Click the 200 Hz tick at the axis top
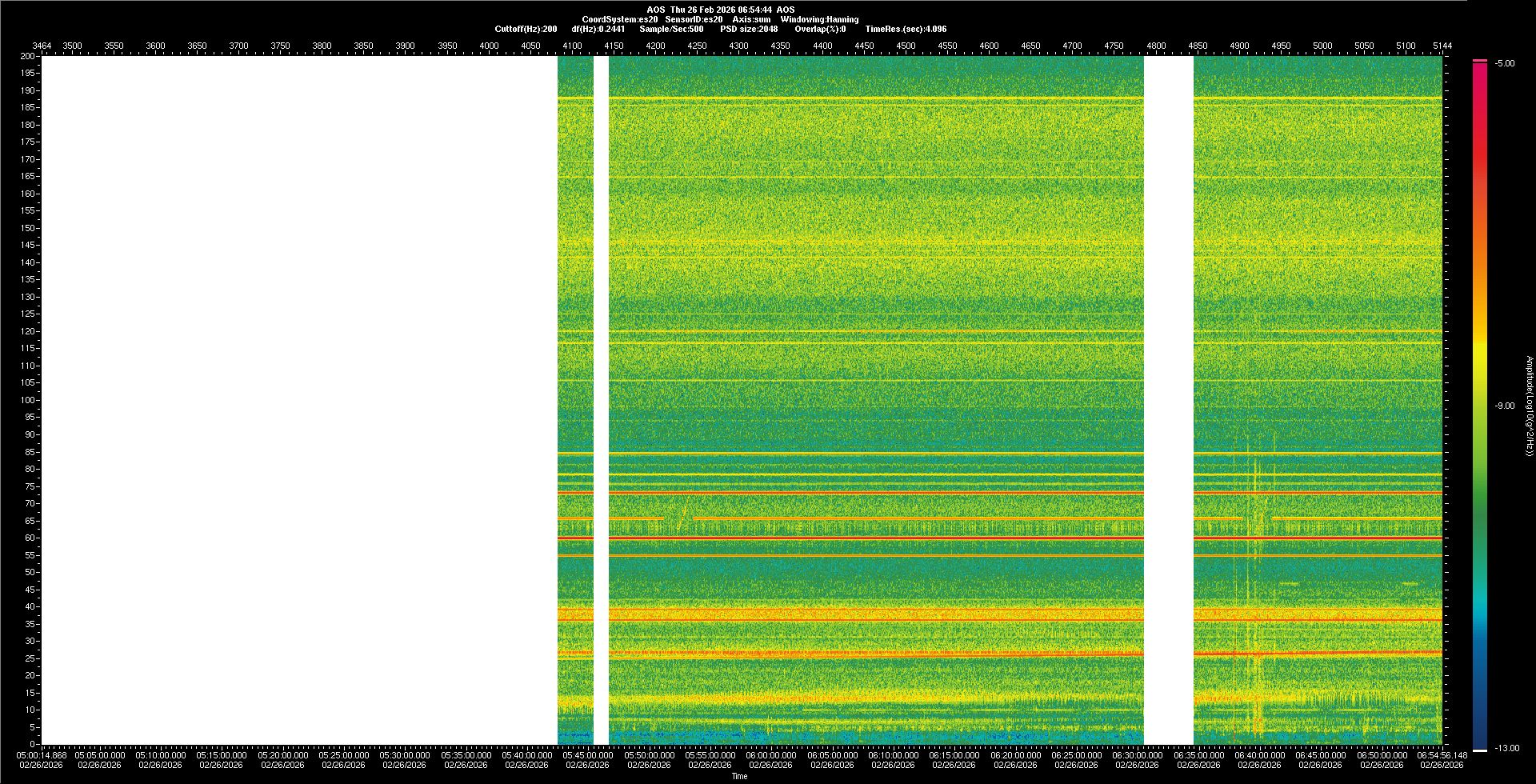 point(28,56)
